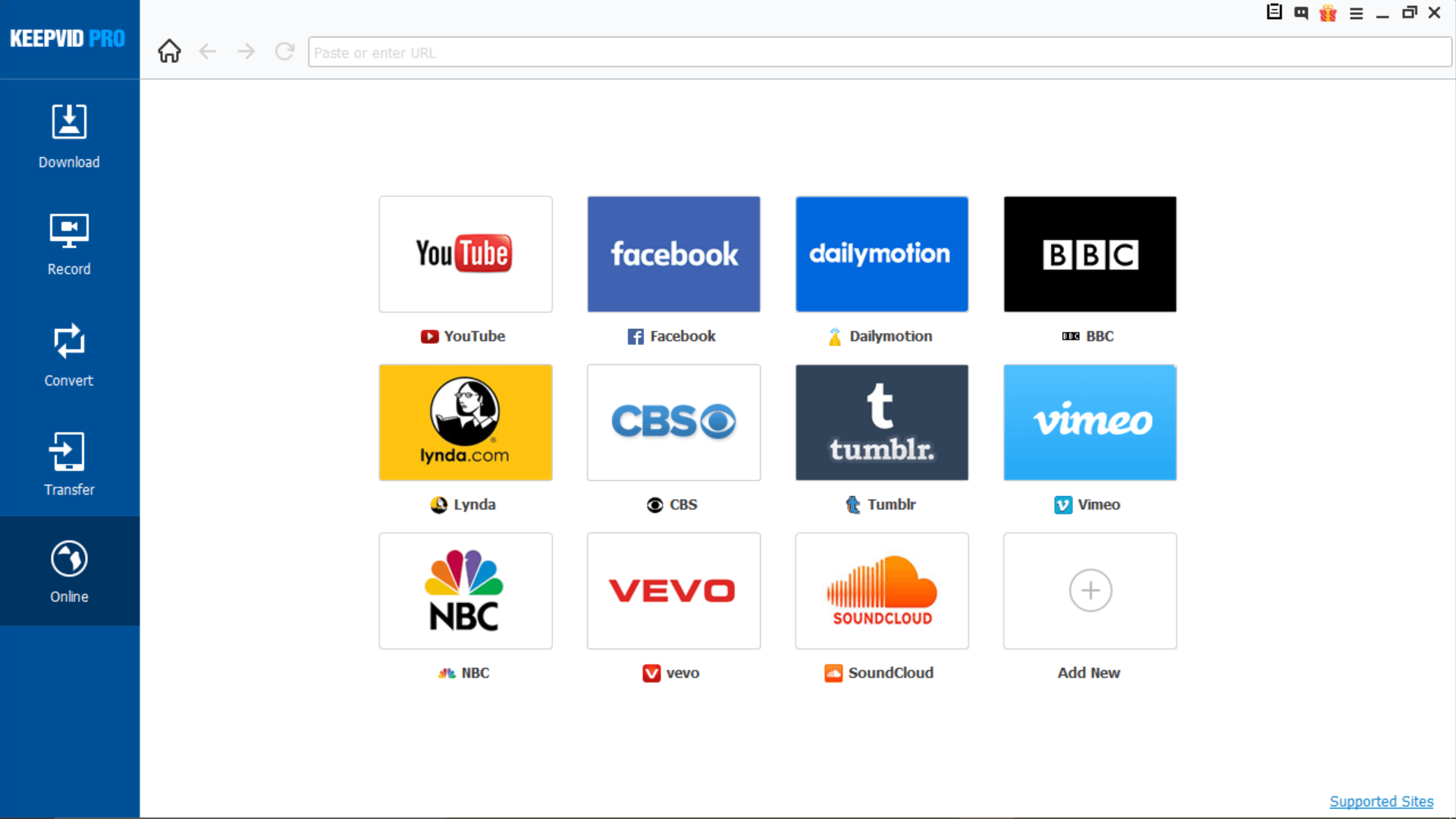Viewport: 1456px width, 819px height.
Task: Click the gift/rewards toolbar icon
Action: click(x=1327, y=13)
